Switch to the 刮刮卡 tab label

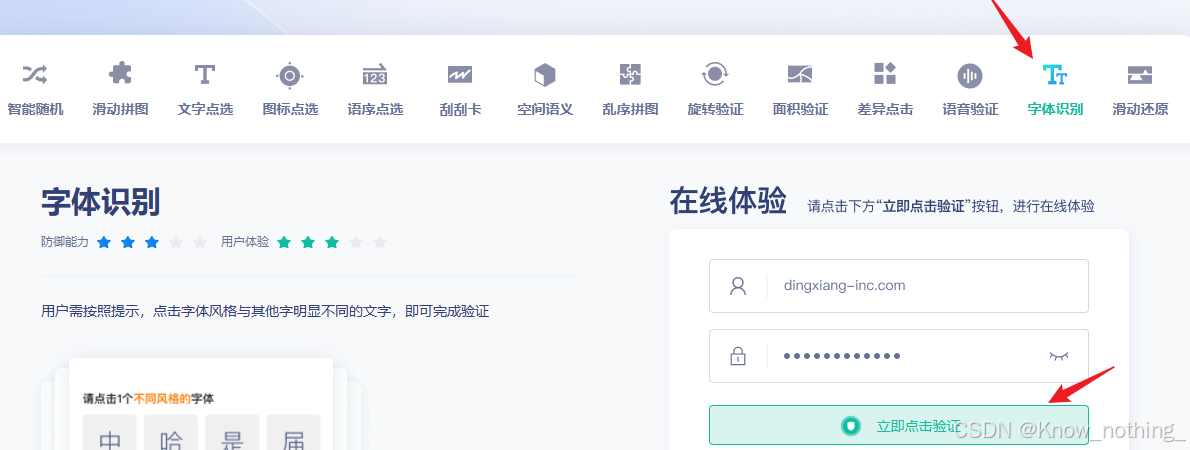point(460,109)
